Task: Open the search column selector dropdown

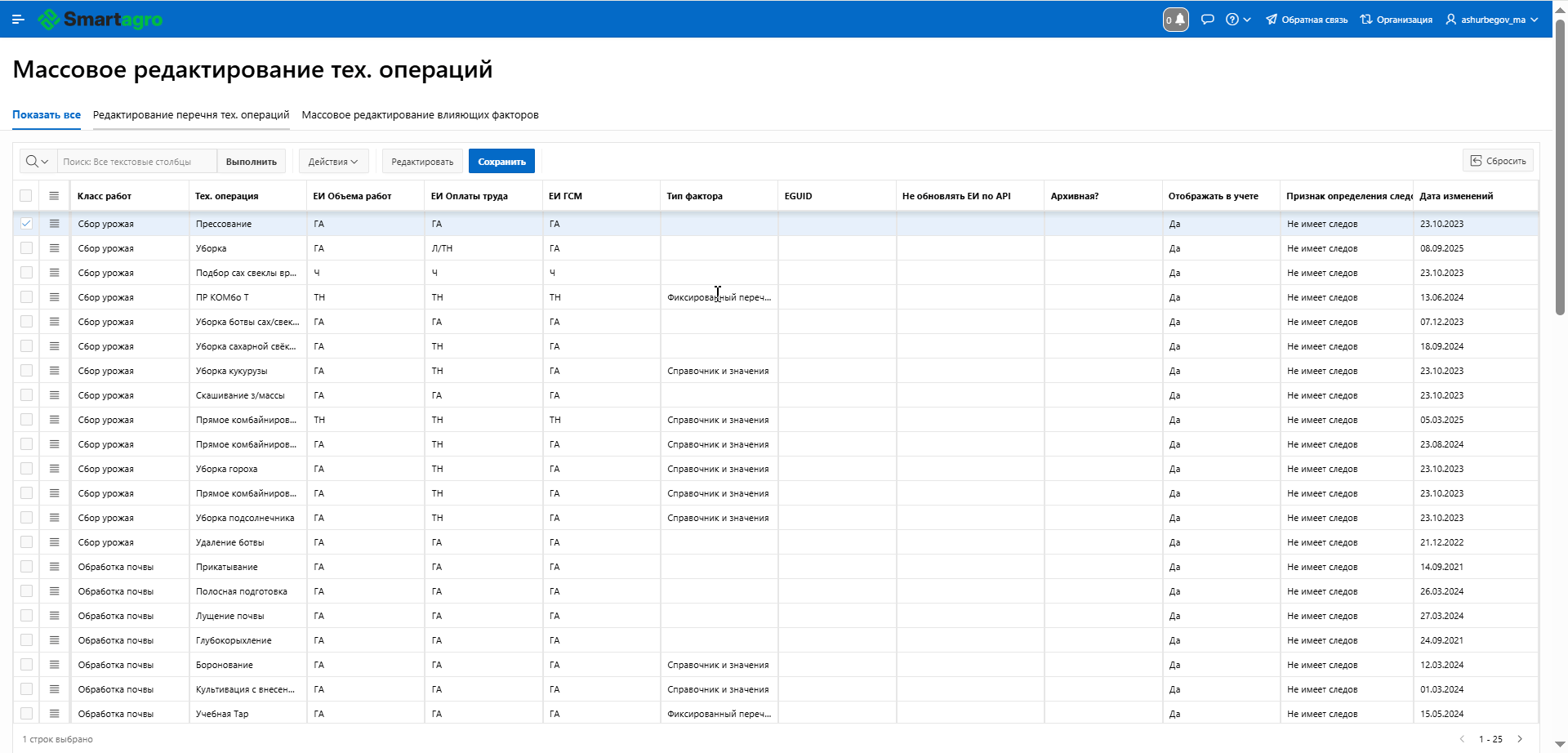Action: [38, 162]
